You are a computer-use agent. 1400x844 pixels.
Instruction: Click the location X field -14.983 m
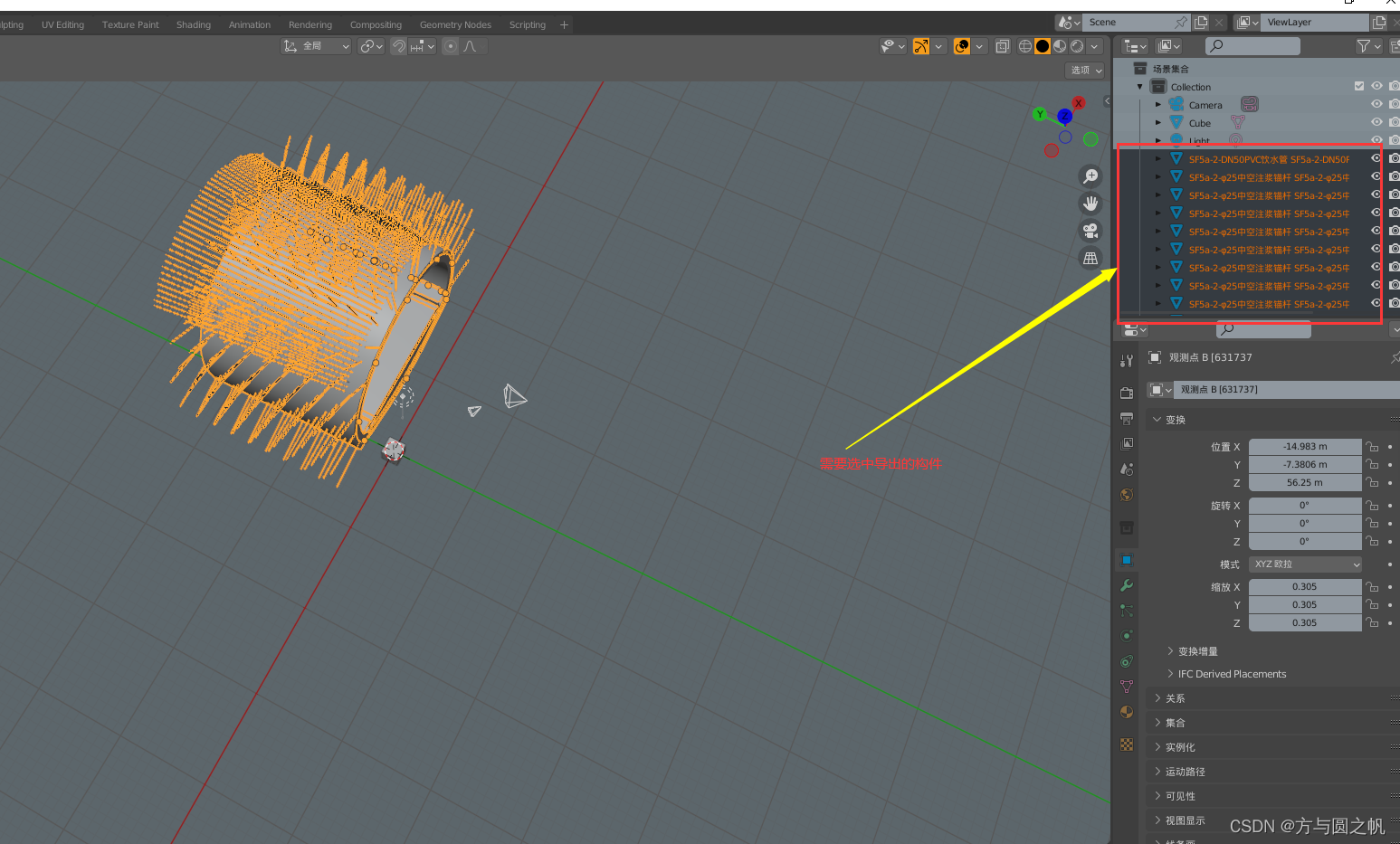[x=1305, y=447]
